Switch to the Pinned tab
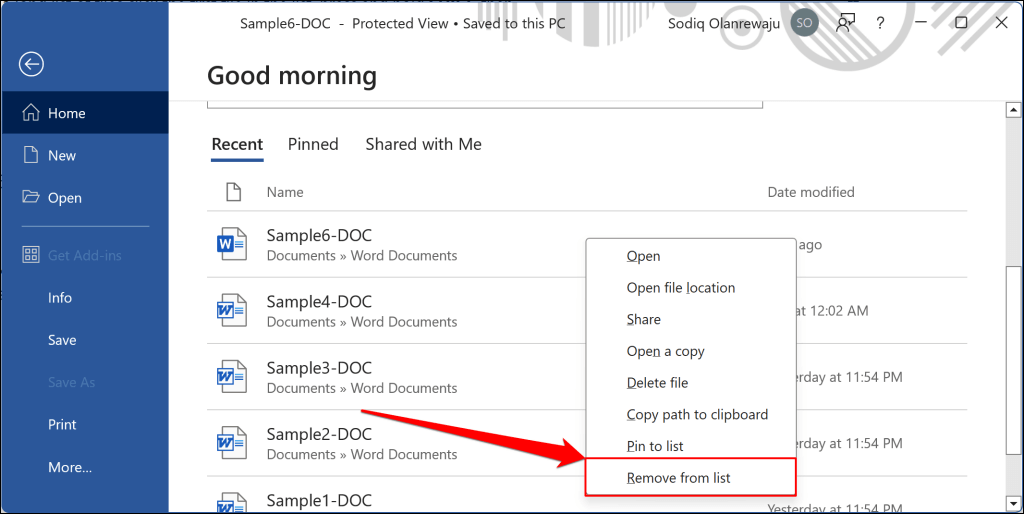 pyautogui.click(x=313, y=144)
